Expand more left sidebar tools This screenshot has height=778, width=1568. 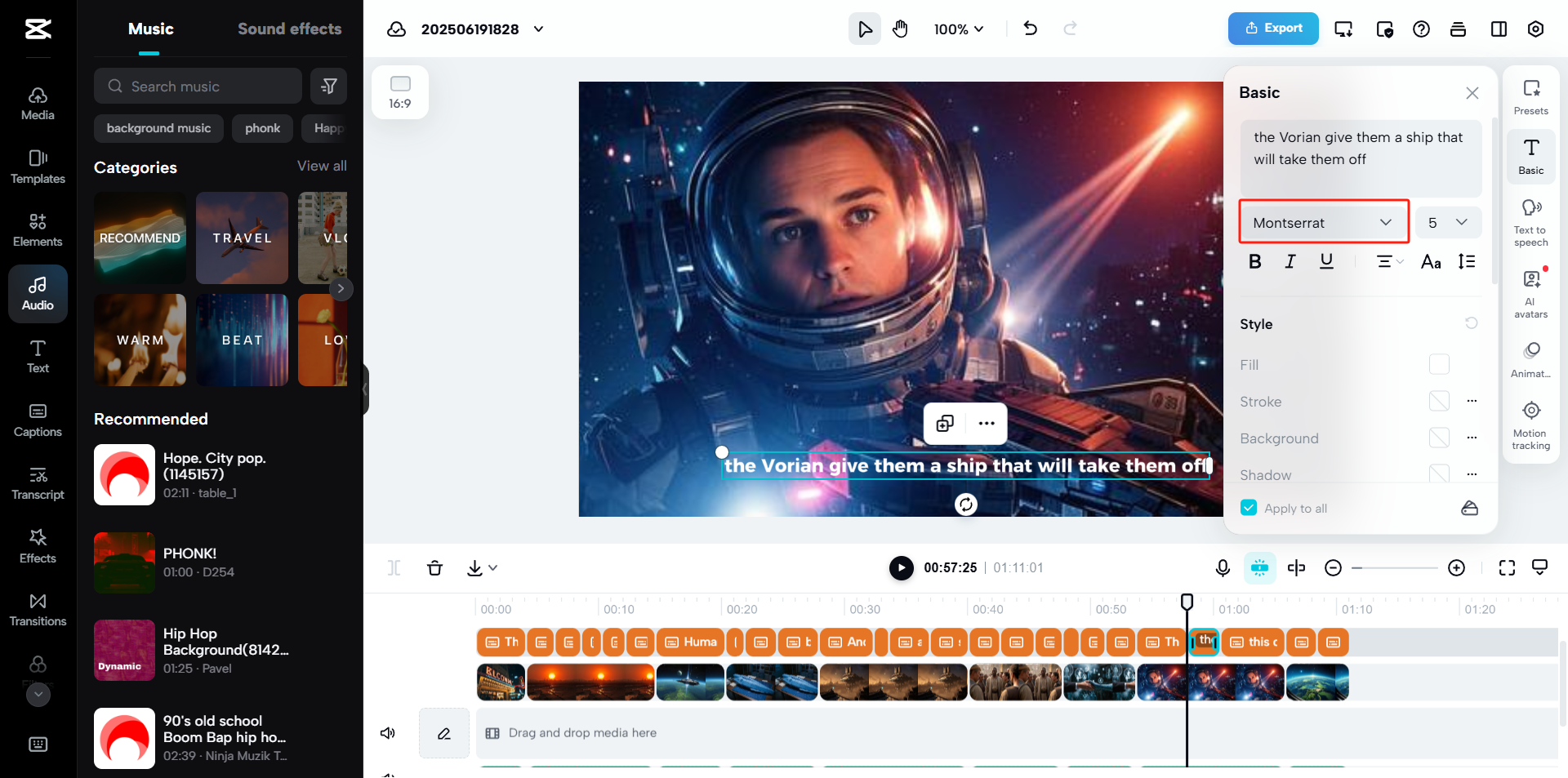click(38, 695)
